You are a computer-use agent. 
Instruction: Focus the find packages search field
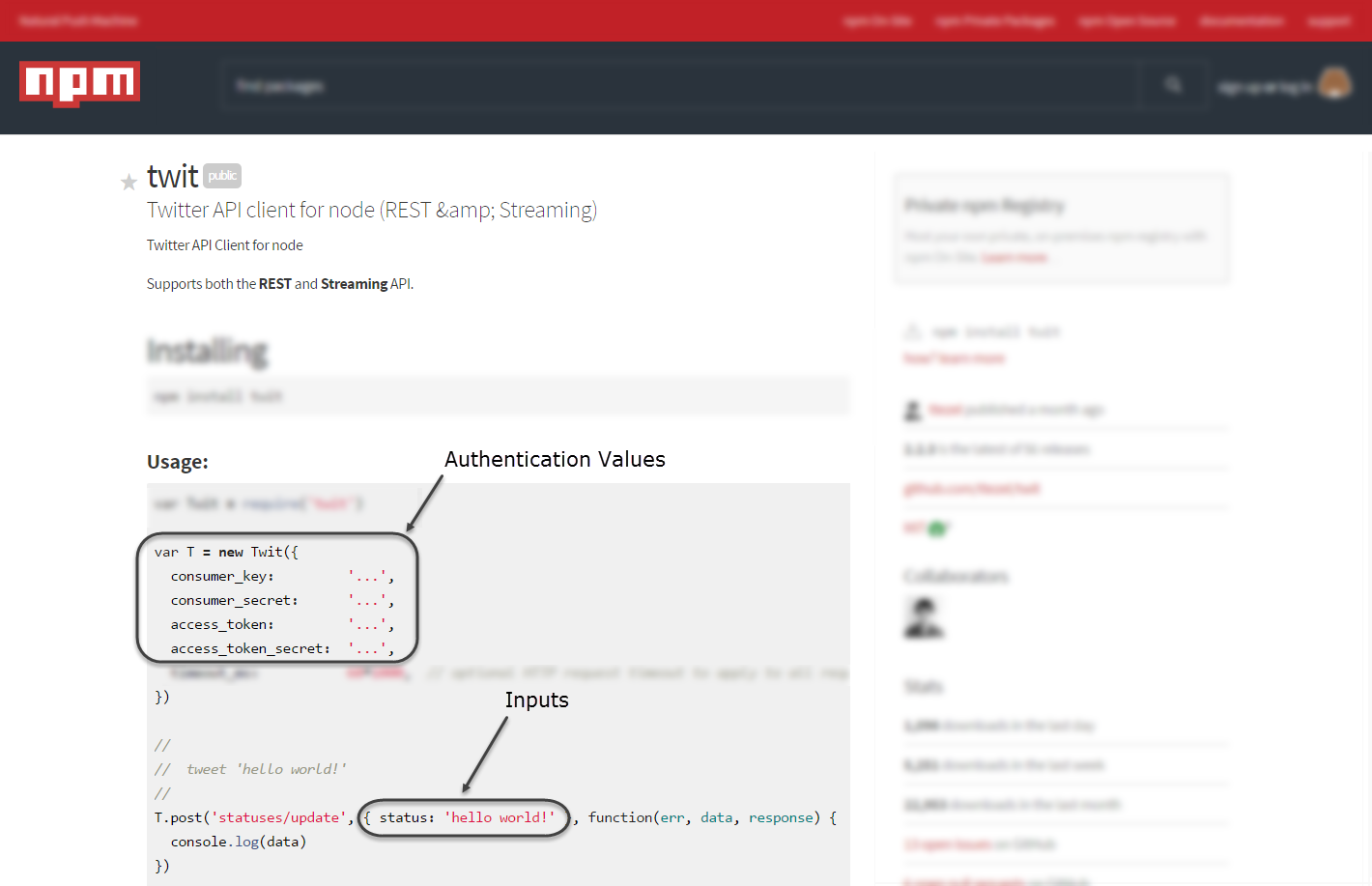coord(680,86)
